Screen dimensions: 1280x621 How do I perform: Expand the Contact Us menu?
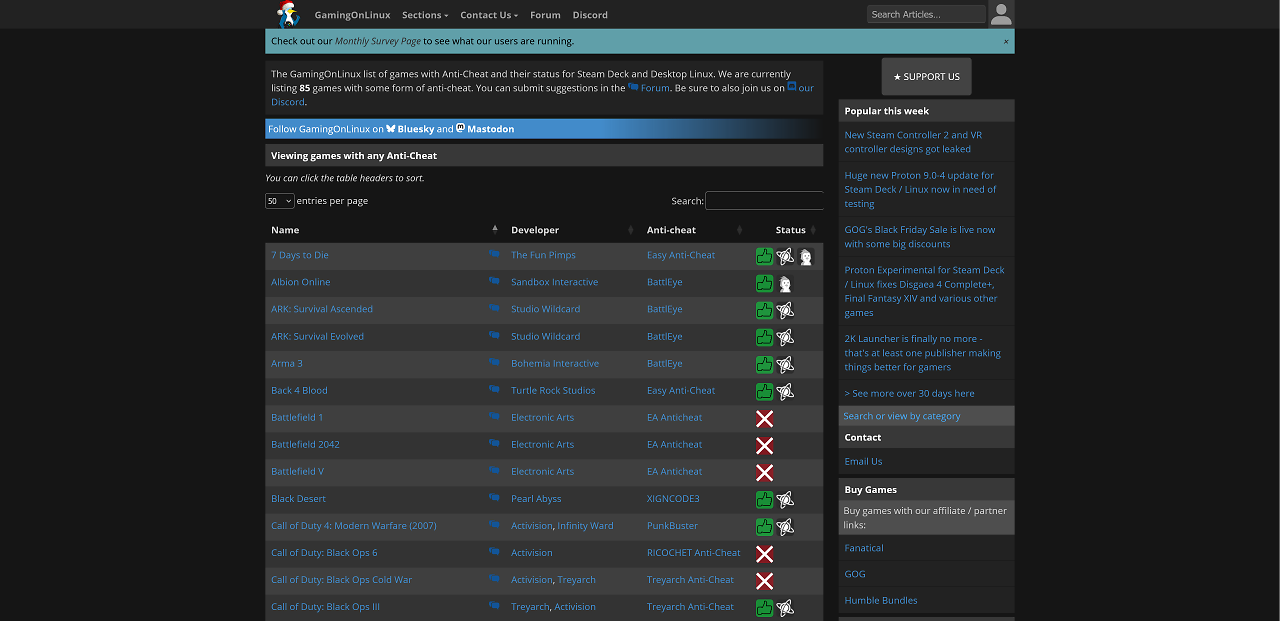click(489, 15)
